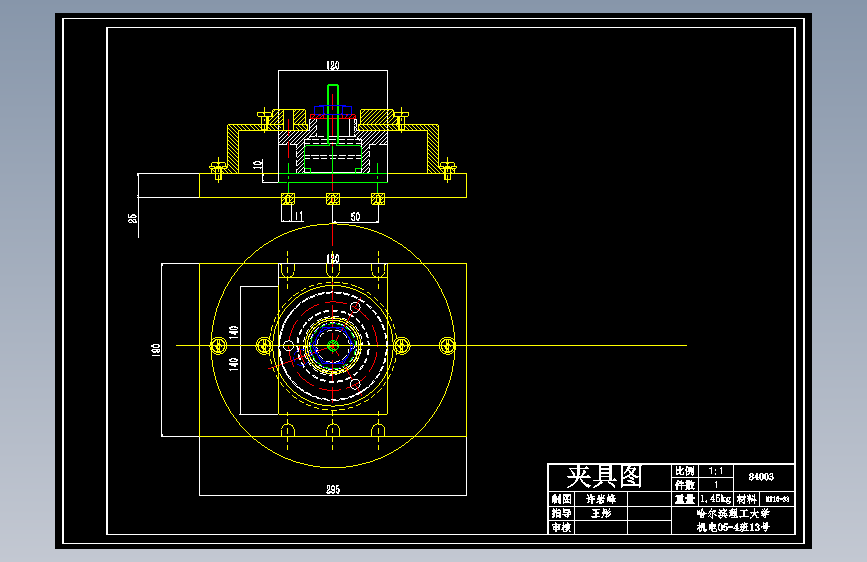Click the weight value 1.45kg
This screenshot has height=562, width=867.
715,499
